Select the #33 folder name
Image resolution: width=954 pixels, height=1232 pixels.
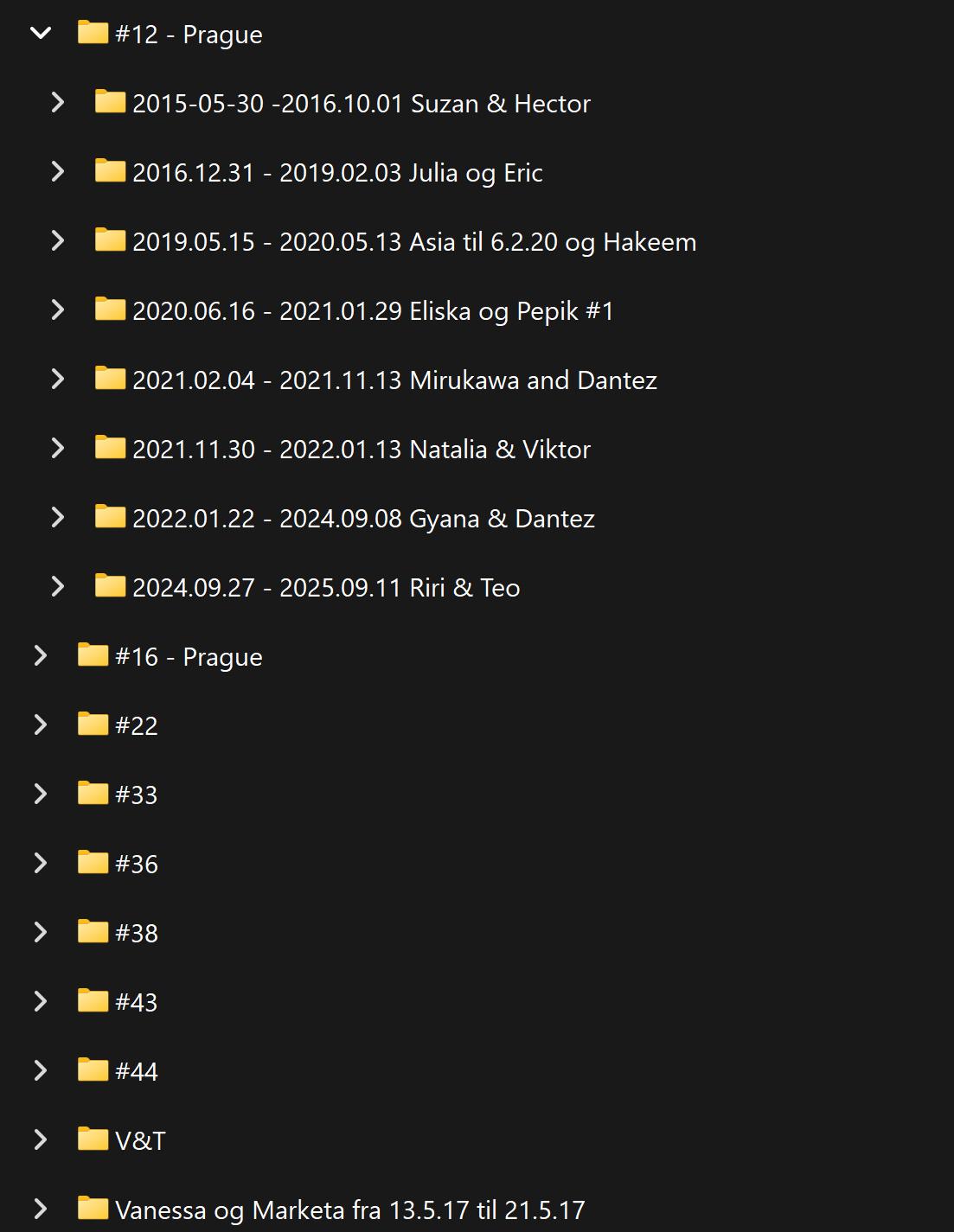pyautogui.click(x=137, y=795)
